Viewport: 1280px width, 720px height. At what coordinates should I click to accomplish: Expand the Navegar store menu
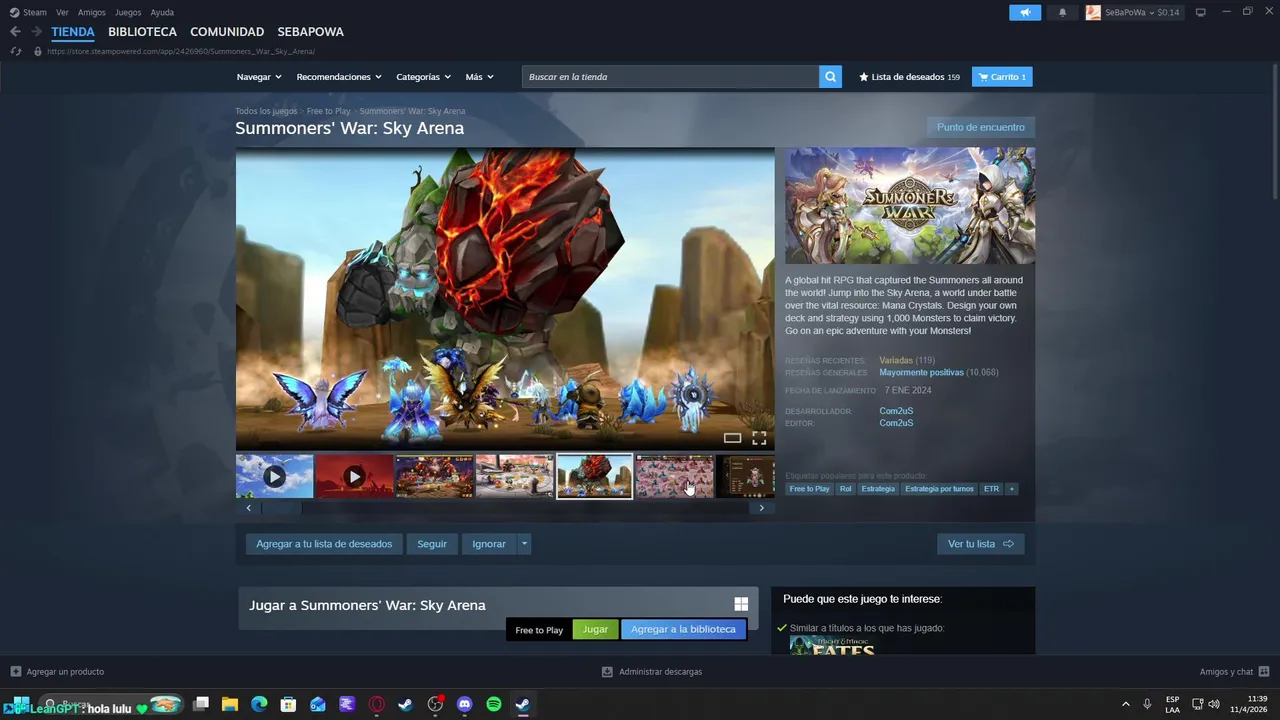[259, 77]
